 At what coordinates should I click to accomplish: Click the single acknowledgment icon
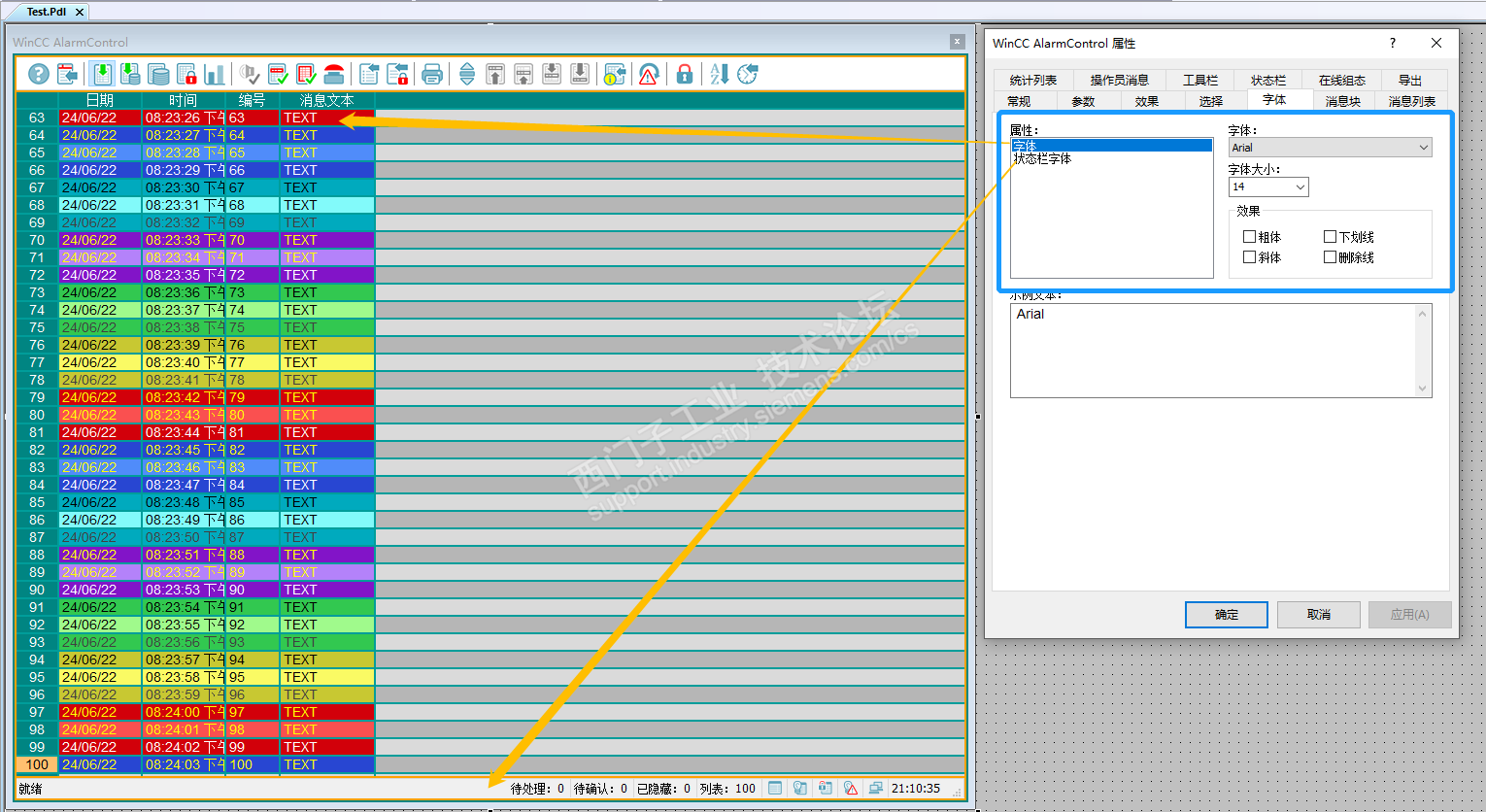[x=278, y=74]
